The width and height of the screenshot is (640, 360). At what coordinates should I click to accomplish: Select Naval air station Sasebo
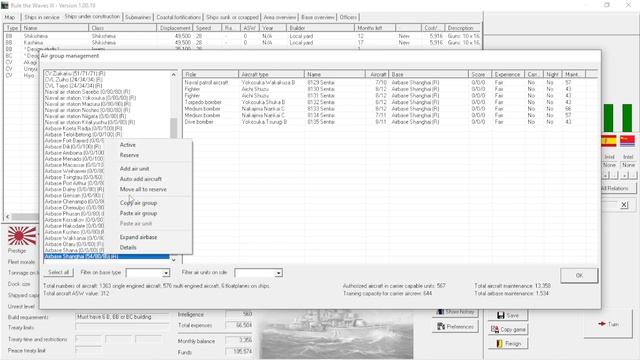pyautogui.click(x=87, y=92)
